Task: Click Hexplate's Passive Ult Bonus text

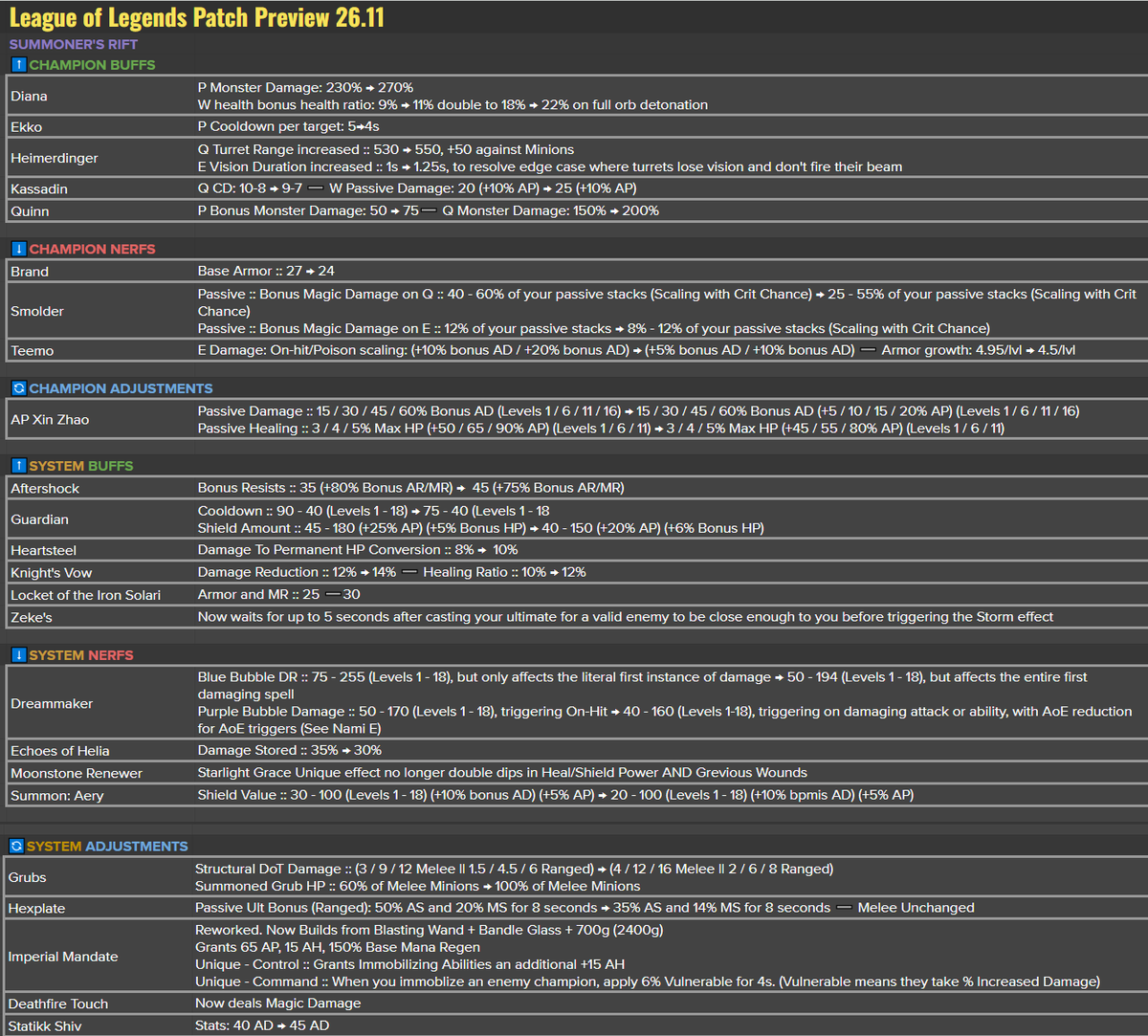Action: 513,908
